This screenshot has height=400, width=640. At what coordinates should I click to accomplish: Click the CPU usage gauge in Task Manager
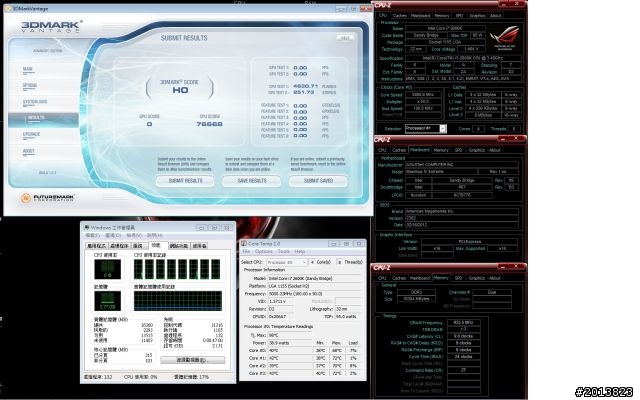click(x=107, y=269)
